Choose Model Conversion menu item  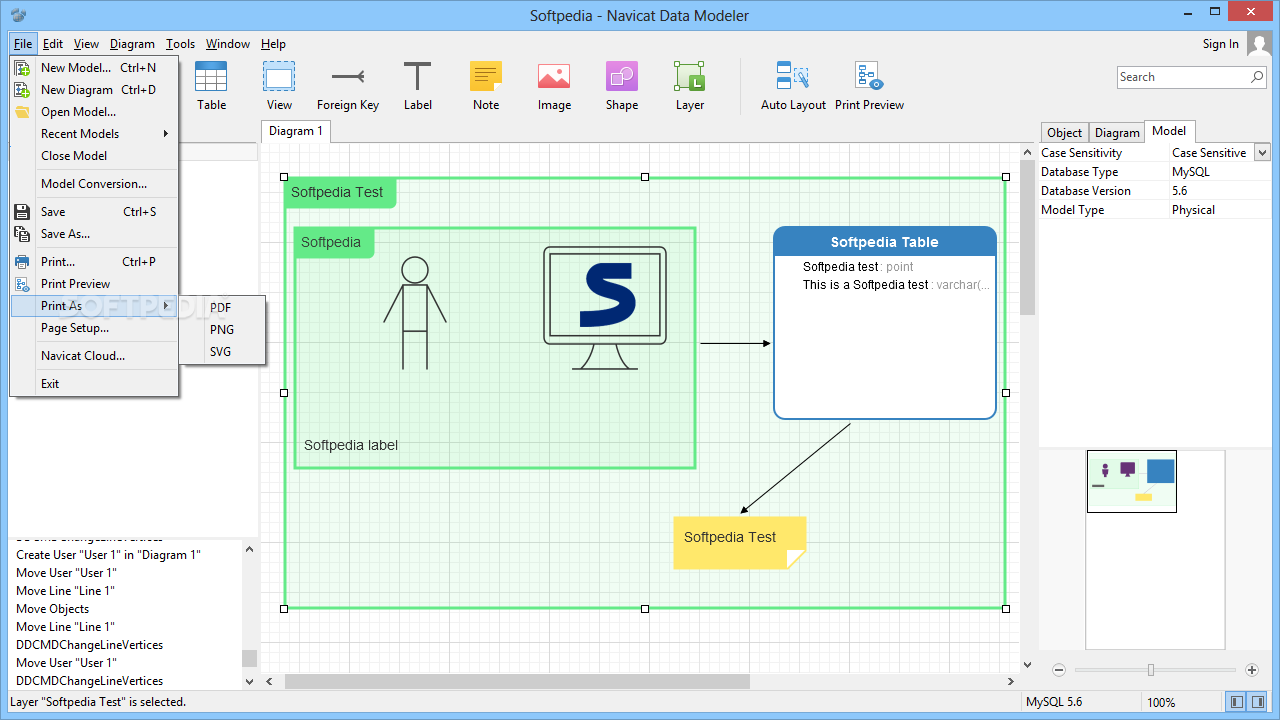pos(94,184)
